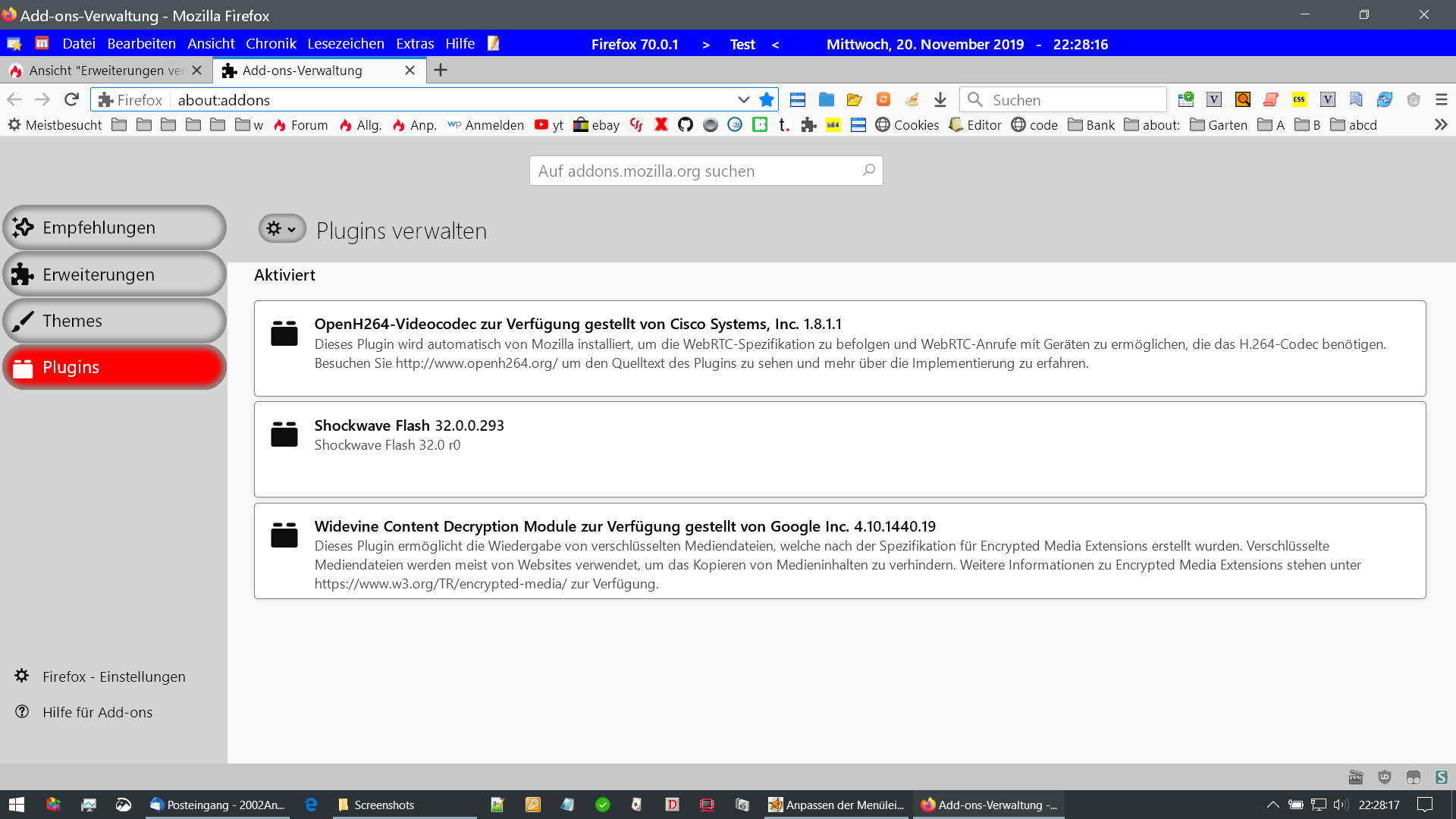Screen dimensions: 1456x819
Task: Open the downloads arrow icon
Action: (x=940, y=99)
